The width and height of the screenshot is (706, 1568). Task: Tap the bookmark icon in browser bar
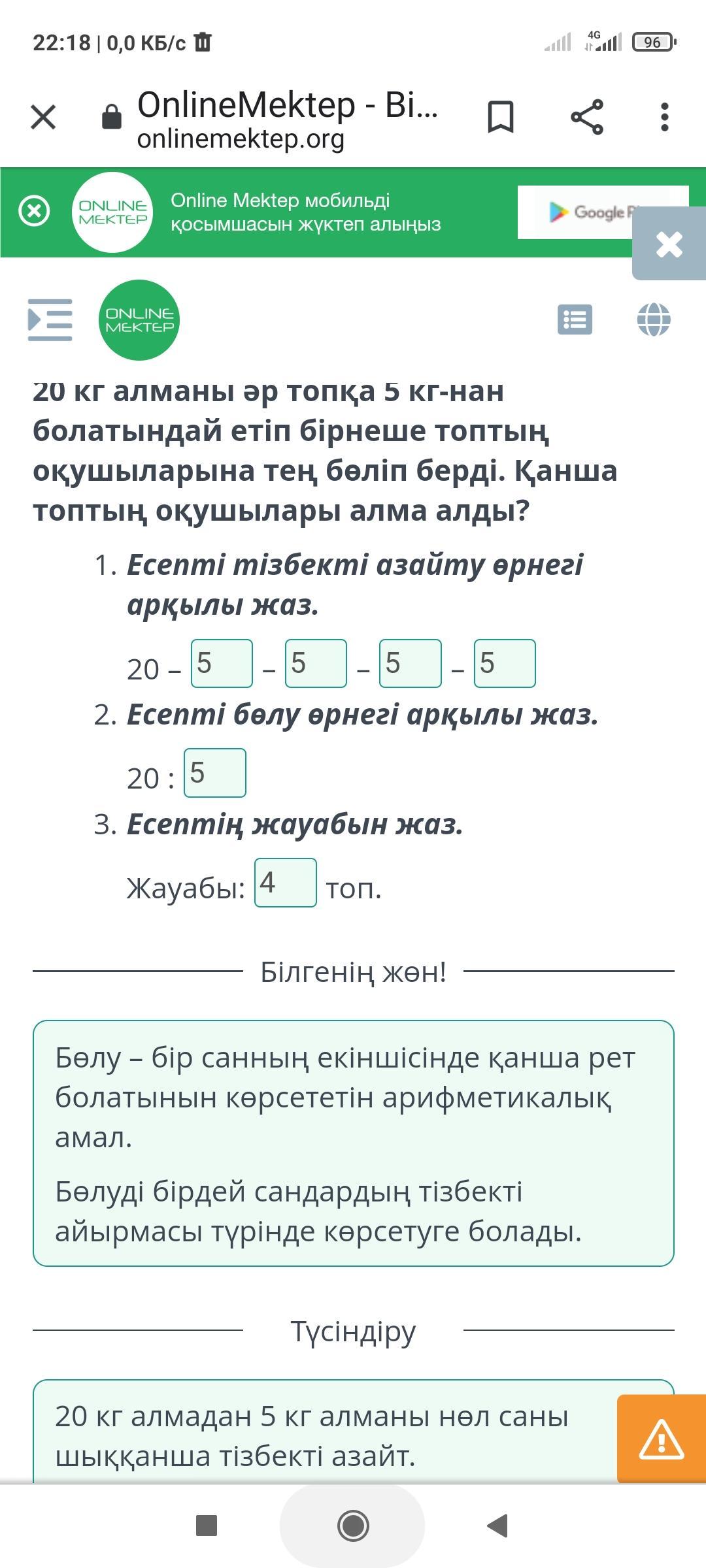point(501,118)
